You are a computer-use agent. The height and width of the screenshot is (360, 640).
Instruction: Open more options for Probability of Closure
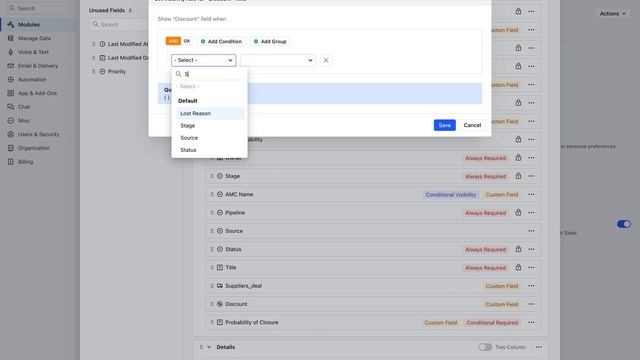pos(531,322)
